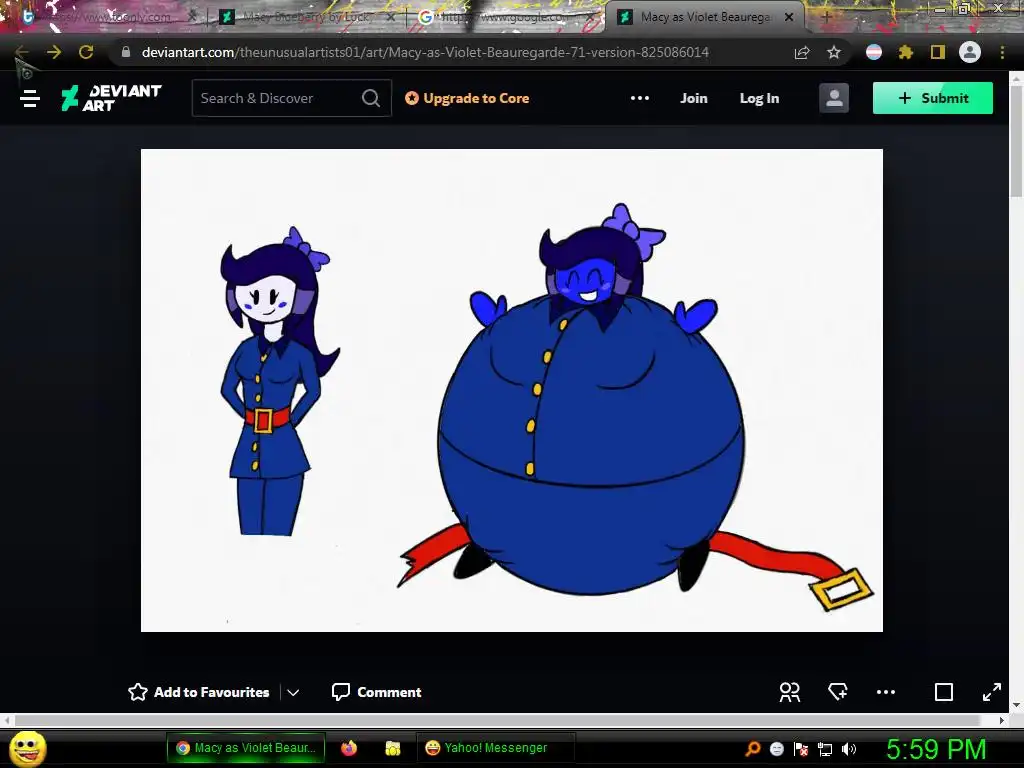Click the tray search magnifier icon
Image resolution: width=1024 pixels, height=768 pixels.
click(753, 748)
